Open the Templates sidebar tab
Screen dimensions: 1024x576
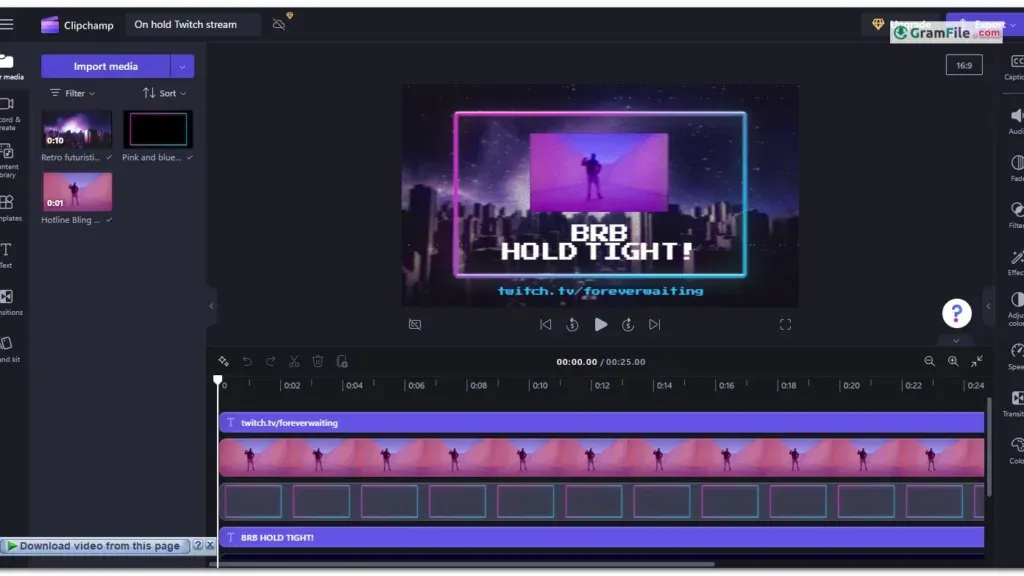tap(9, 208)
